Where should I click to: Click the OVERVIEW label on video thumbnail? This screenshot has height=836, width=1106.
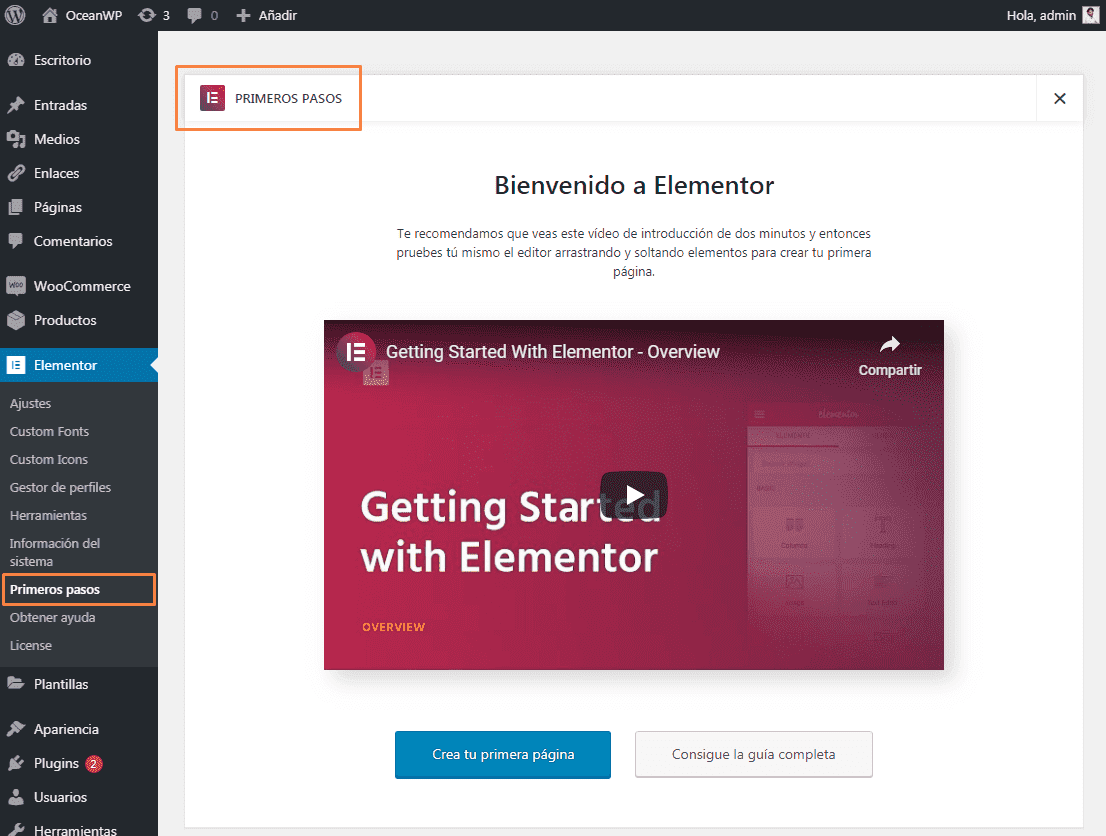click(394, 627)
